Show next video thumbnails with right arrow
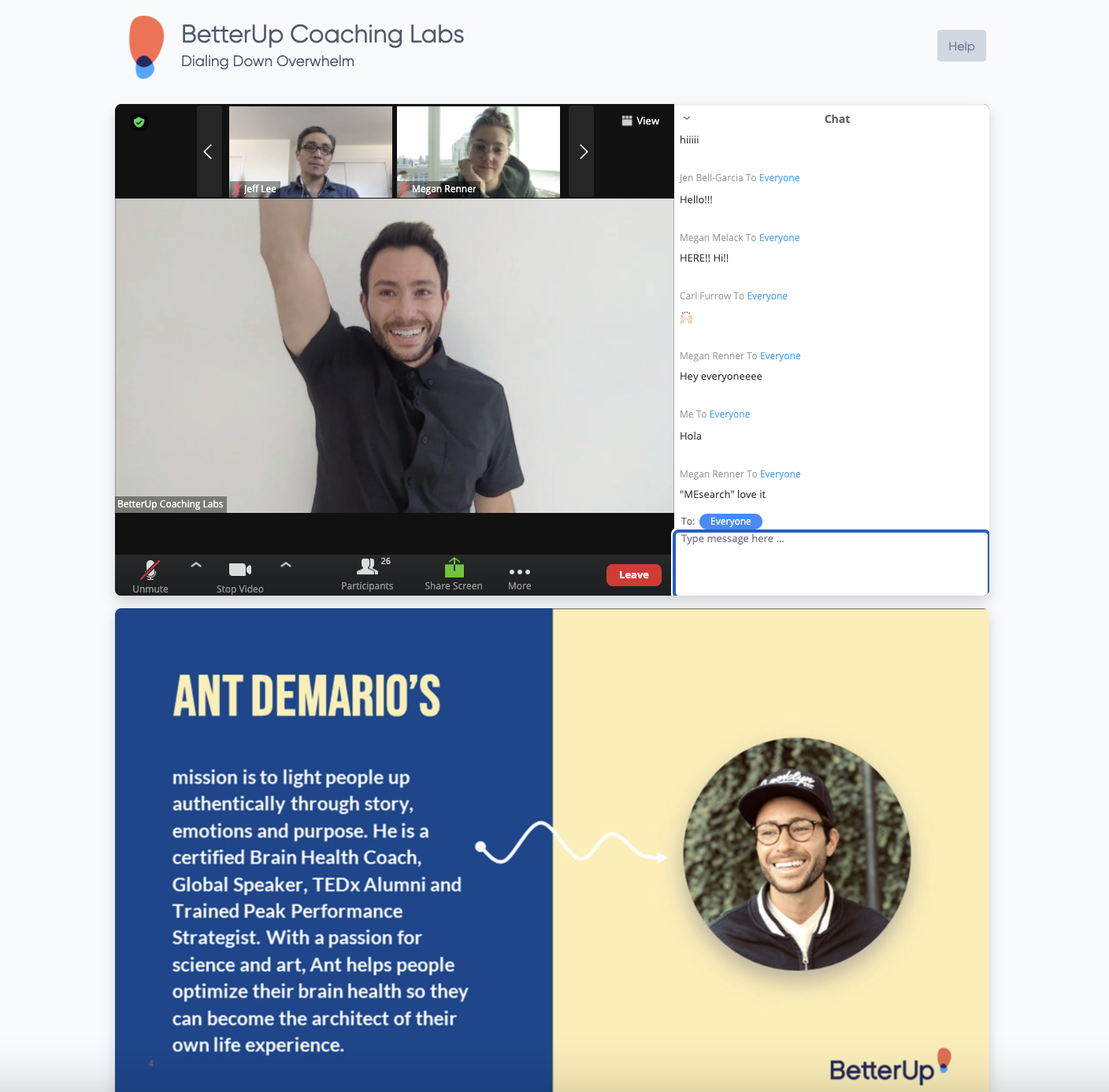The width and height of the screenshot is (1109, 1092). (582, 151)
